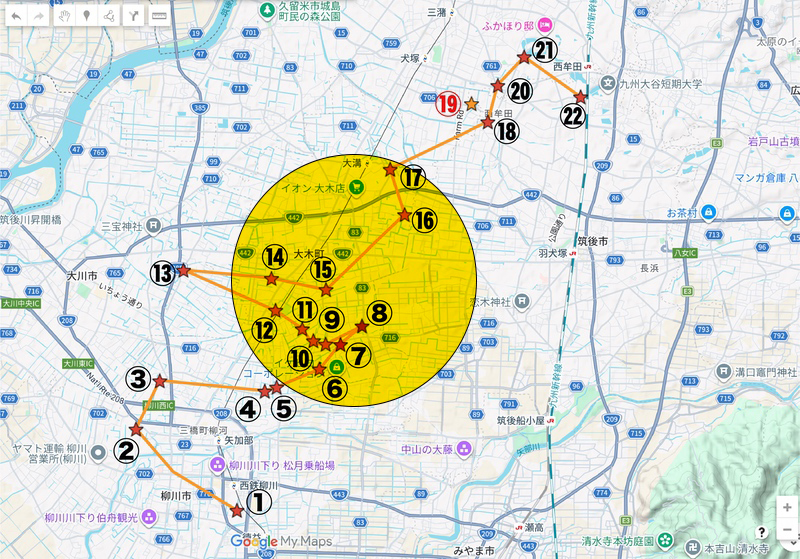
Task: Click the red star marker labeled 1
Action: 237,511
